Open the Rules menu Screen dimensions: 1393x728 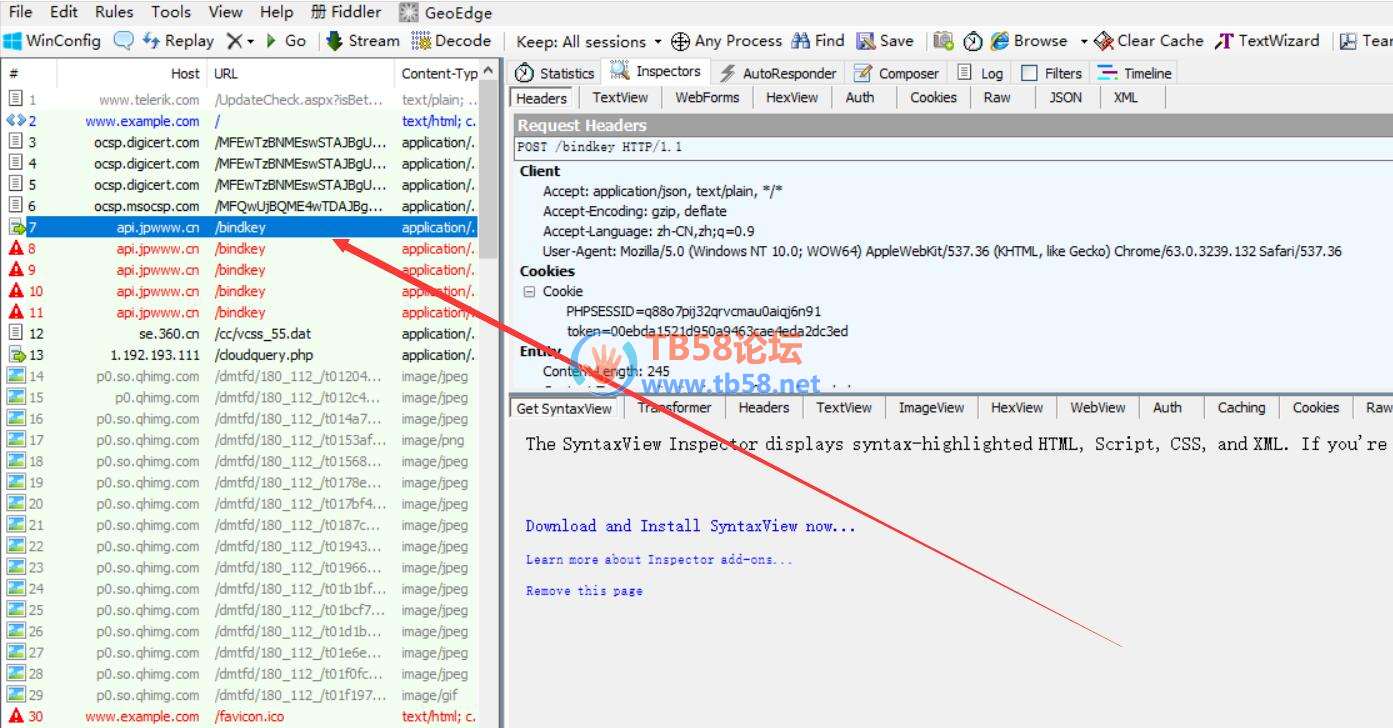114,12
